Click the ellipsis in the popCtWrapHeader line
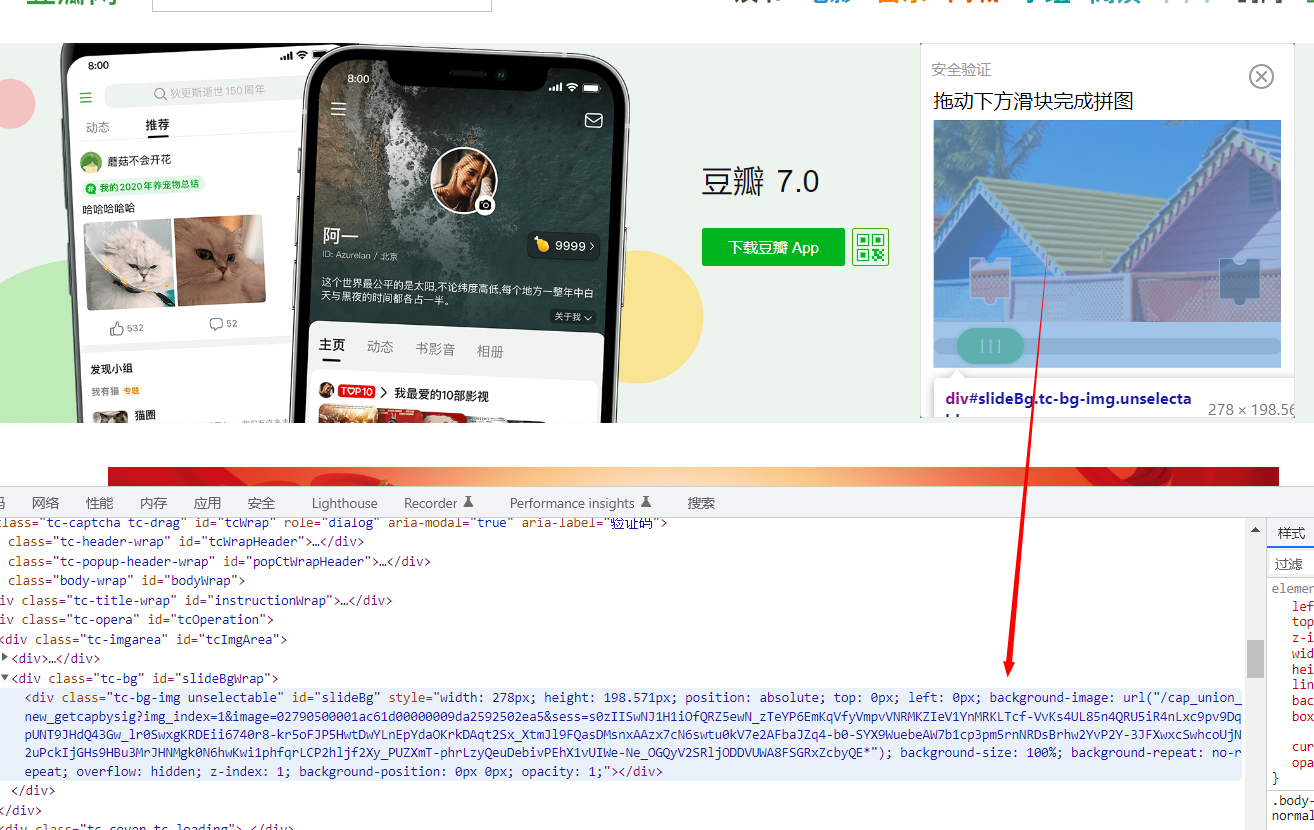This screenshot has width=1314, height=830. click(x=383, y=561)
